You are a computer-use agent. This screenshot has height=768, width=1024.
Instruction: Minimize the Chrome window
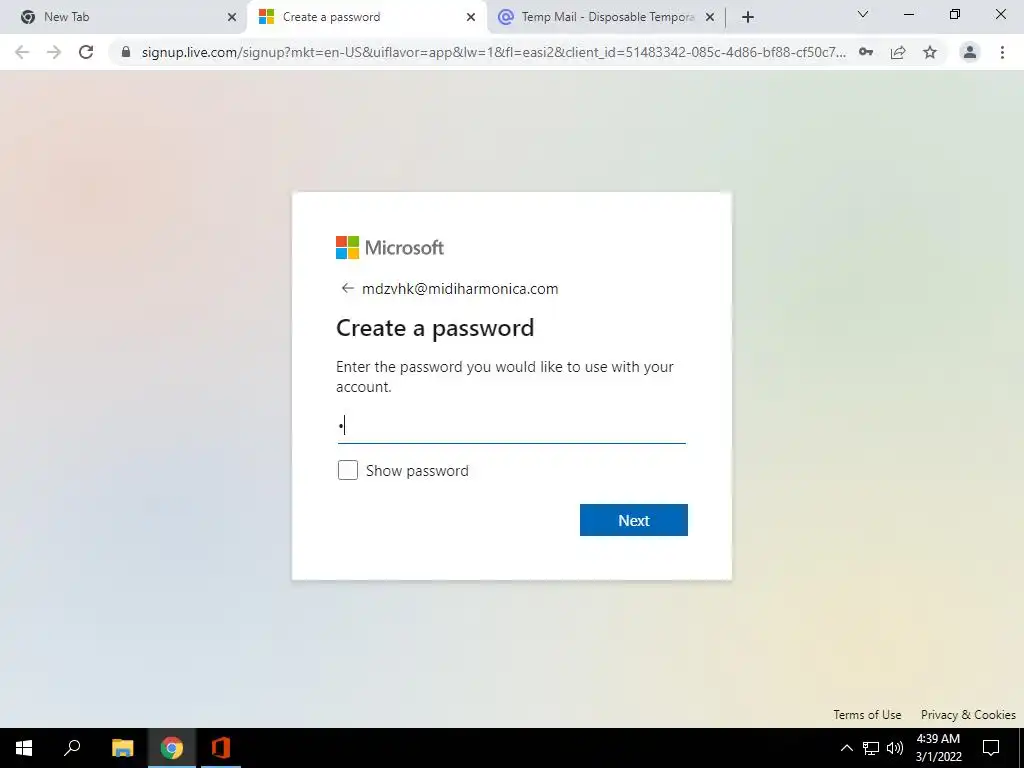point(908,14)
